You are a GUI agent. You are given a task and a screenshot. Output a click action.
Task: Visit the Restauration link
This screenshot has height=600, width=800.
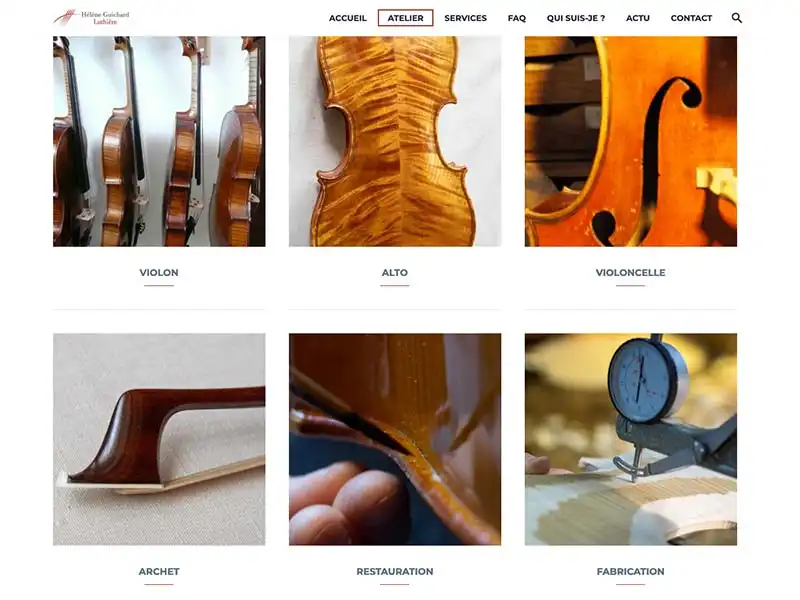395,571
